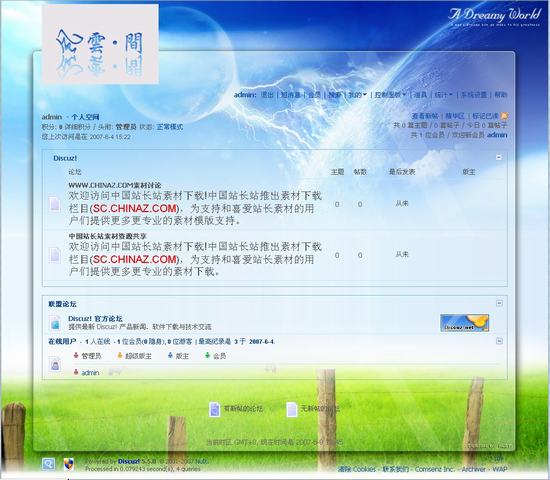The image size is (550, 480).
Task: Open 短消息 in the top navigation
Action: point(291,95)
